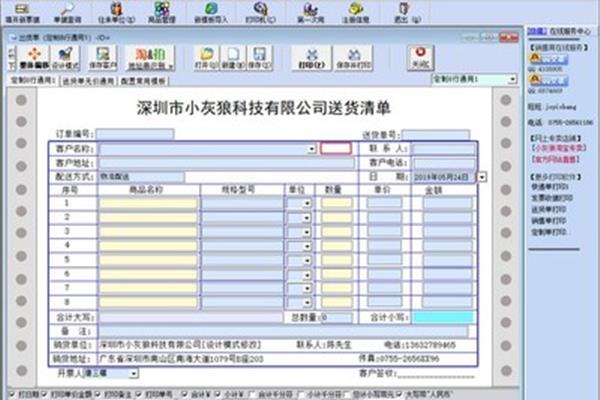Viewport: 600px width, 400px height.
Task: Click the 第一次用 help icon
Action: click(x=310, y=12)
